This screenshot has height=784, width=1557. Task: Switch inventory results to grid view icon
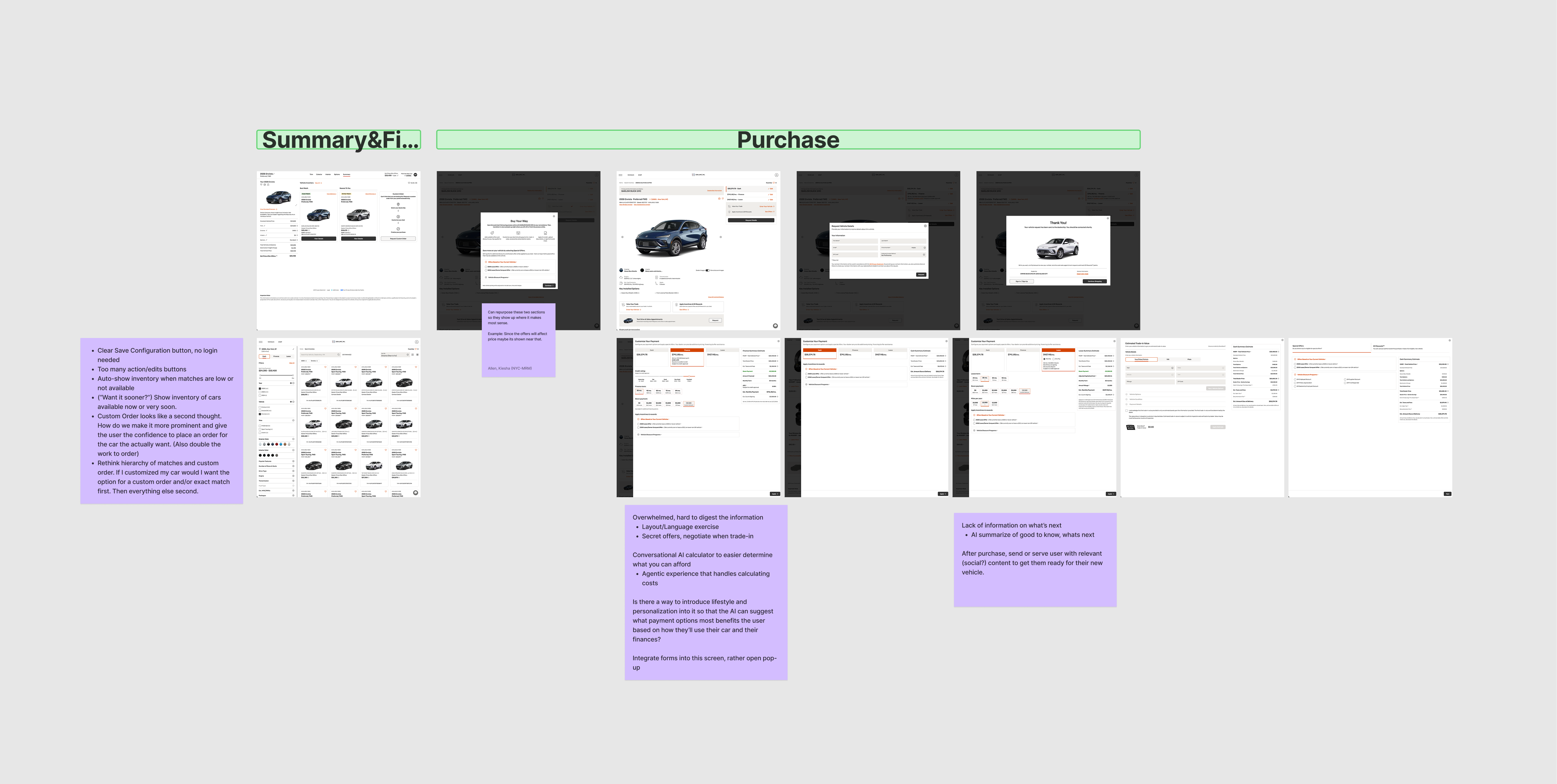413,354
